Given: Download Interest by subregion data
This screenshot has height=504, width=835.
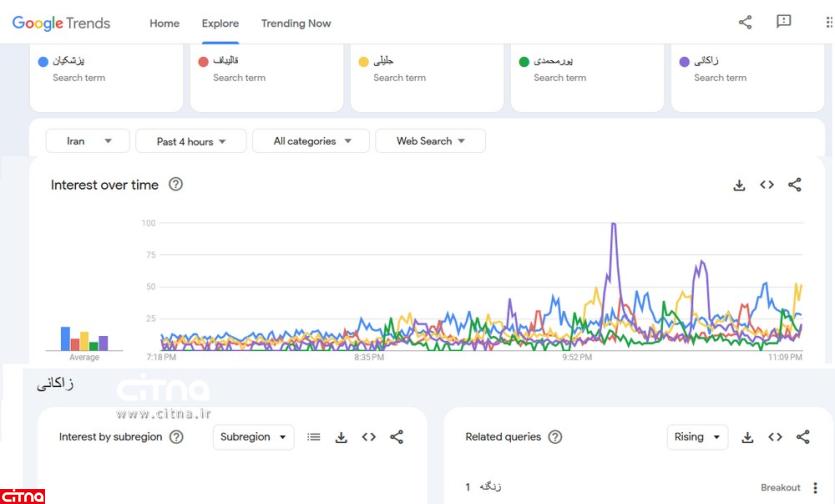Looking at the screenshot, I should coord(341,437).
